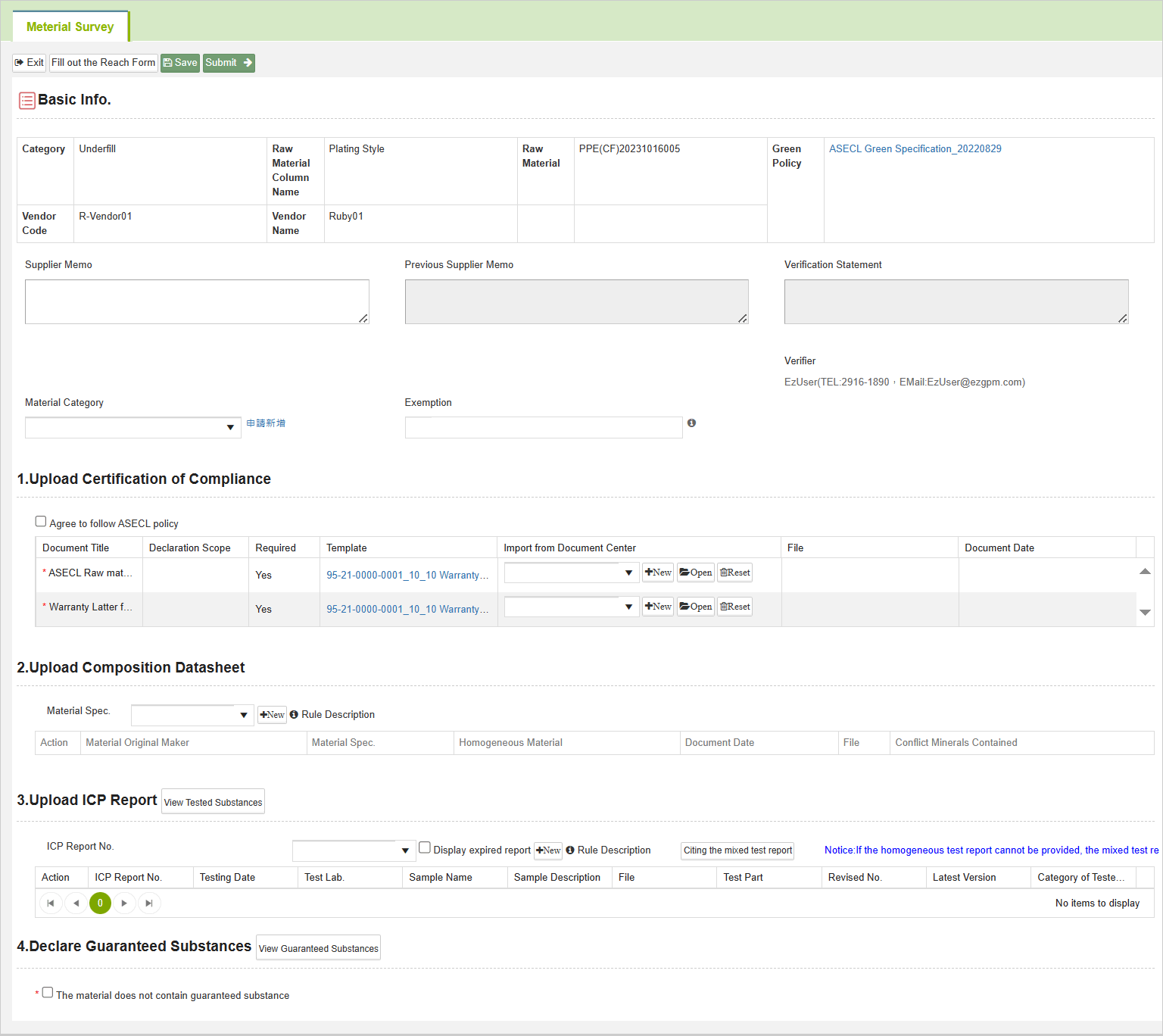Viewport: 1163px width, 1036px height.
Task: Click the 申請新增 link
Action: (x=266, y=423)
